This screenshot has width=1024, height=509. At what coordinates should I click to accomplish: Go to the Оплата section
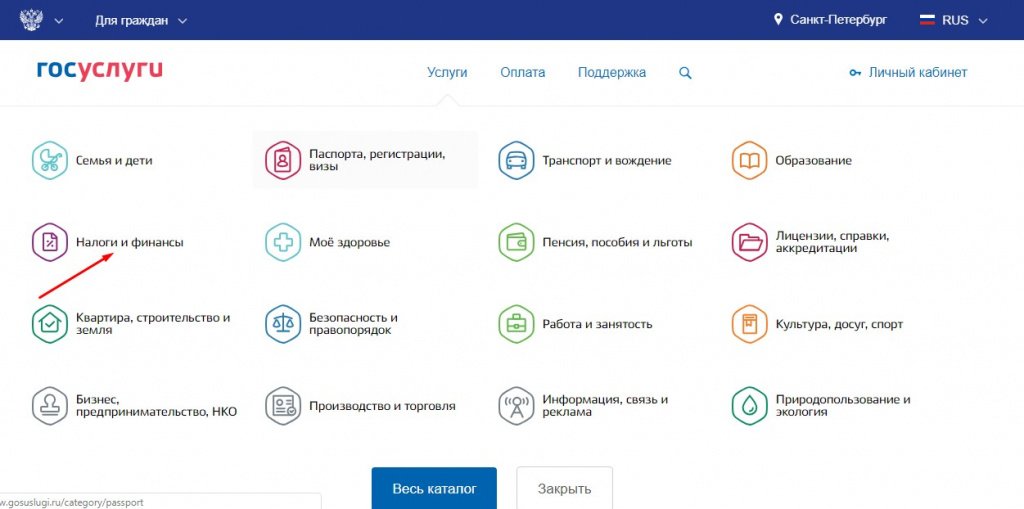point(522,73)
